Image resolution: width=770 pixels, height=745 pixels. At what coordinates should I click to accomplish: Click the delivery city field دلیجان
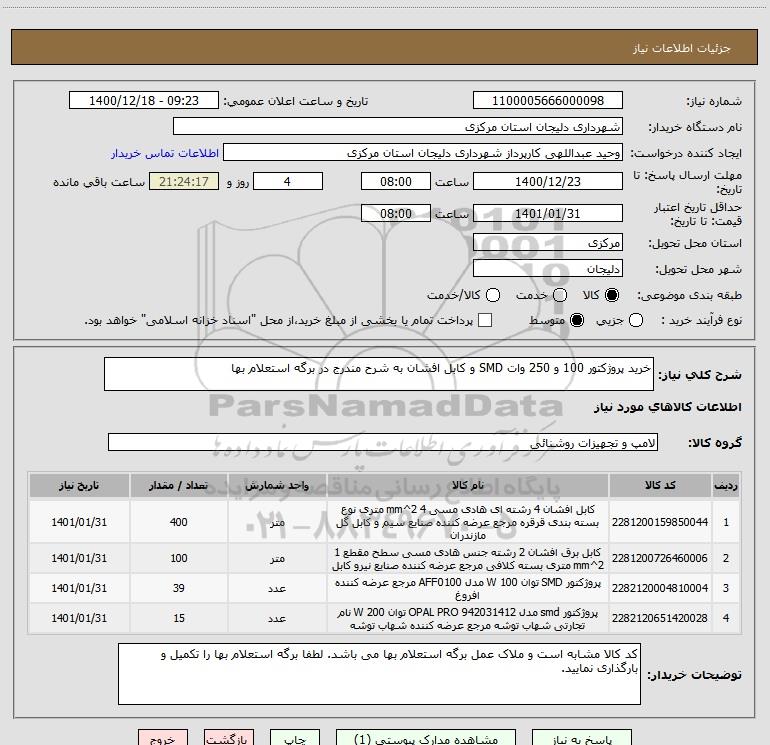548,268
